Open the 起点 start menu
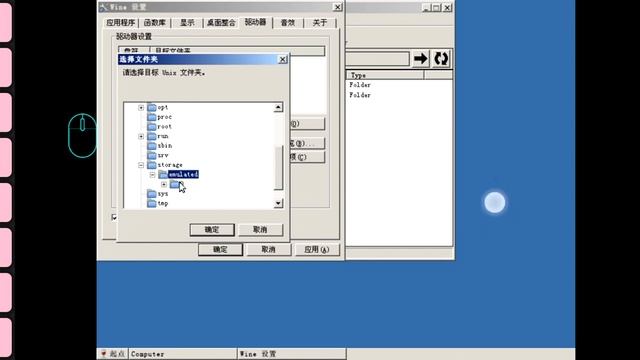 click(x=113, y=354)
